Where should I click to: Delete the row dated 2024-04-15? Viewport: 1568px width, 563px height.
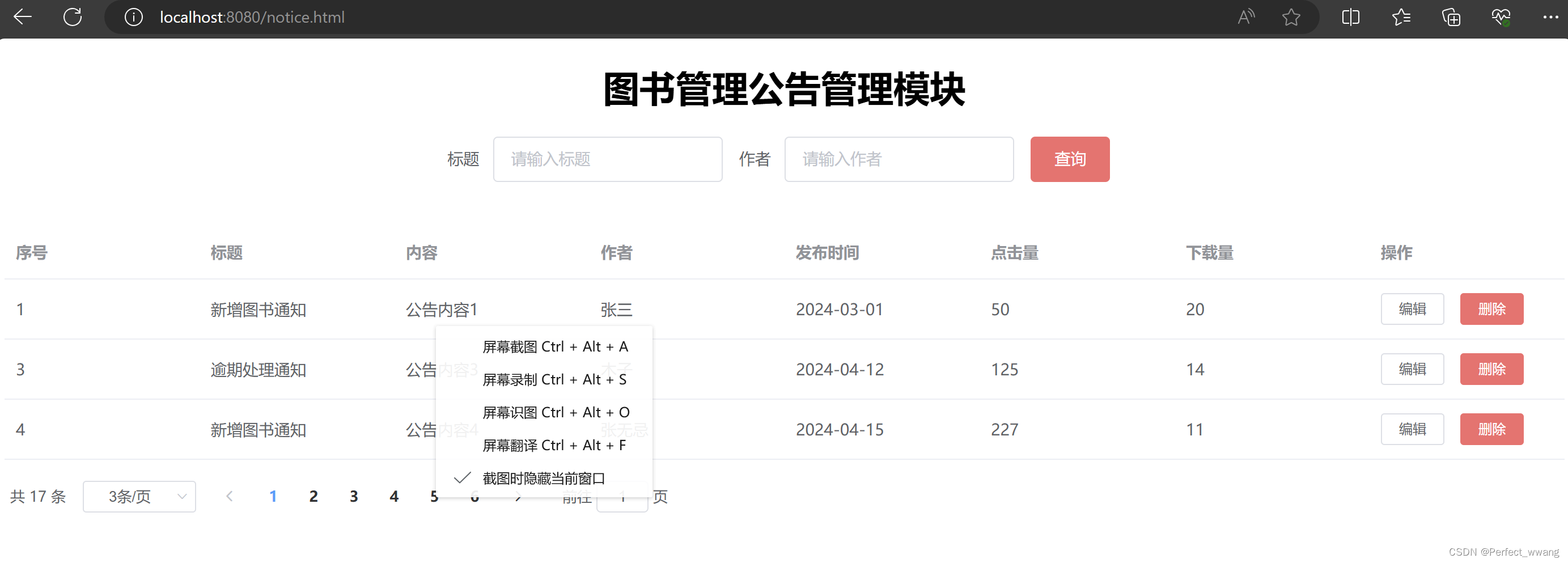pyautogui.click(x=1491, y=429)
